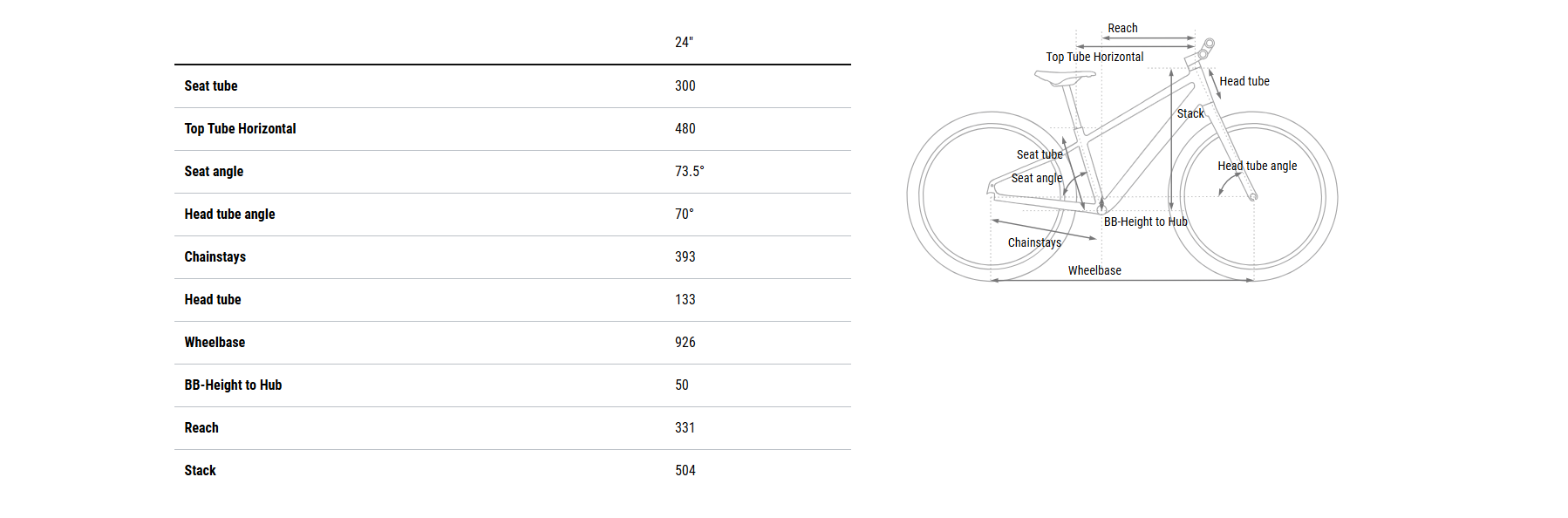Click the Chainstays label on diagram
This screenshot has height=518, width=1568.
pos(1034,242)
